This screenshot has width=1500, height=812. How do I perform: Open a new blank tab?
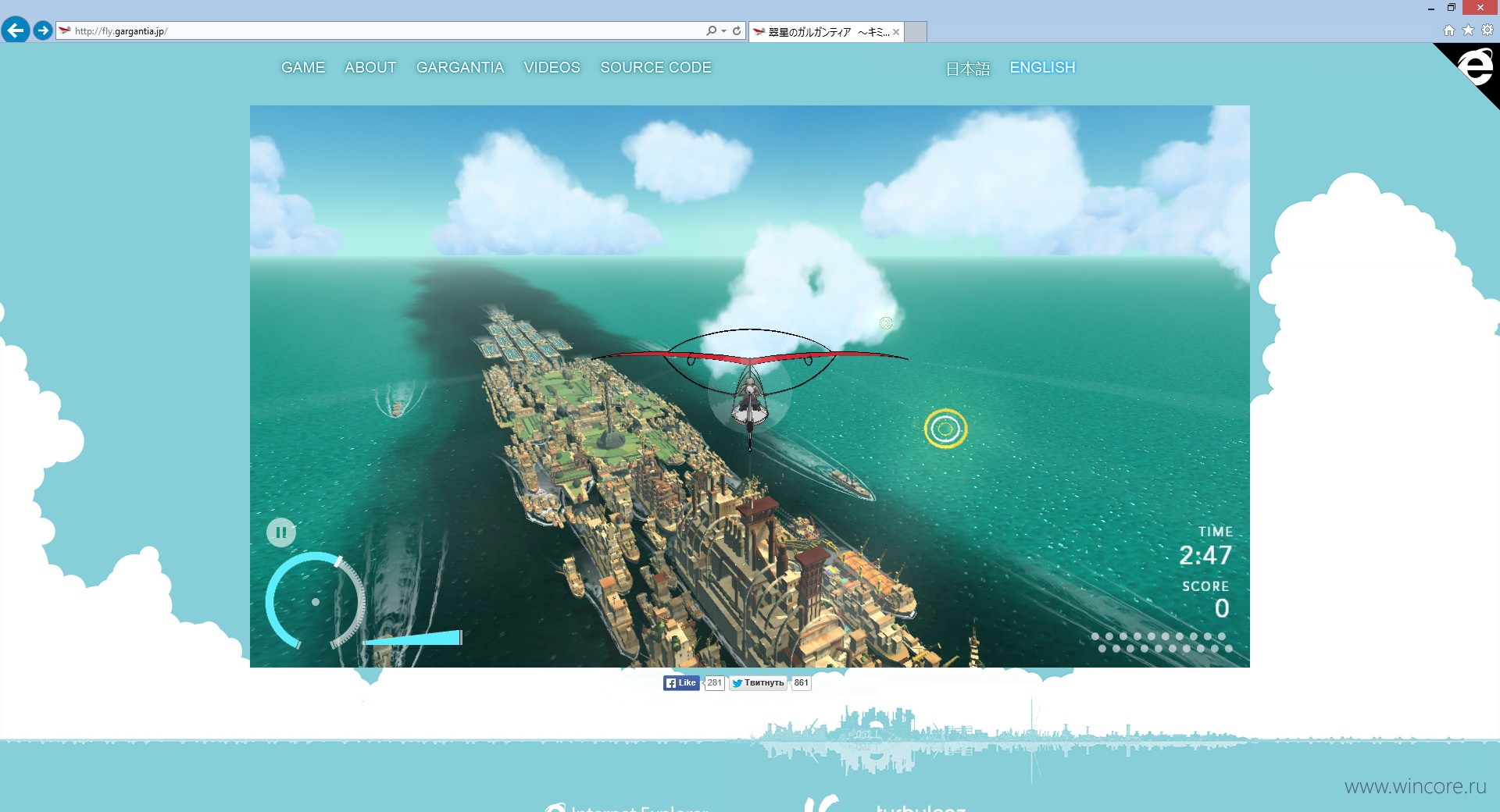point(916,32)
